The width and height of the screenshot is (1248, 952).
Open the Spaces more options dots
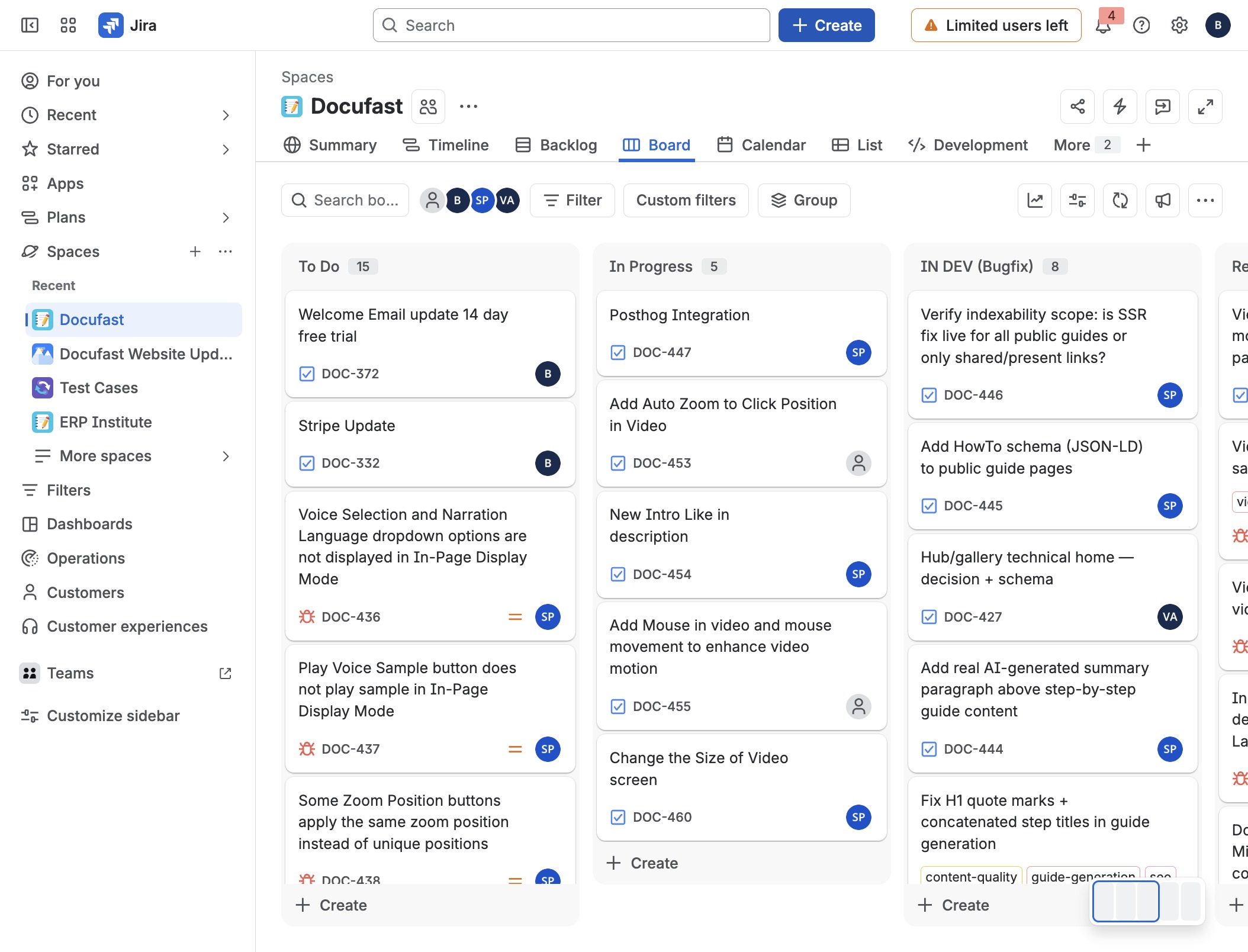(226, 252)
